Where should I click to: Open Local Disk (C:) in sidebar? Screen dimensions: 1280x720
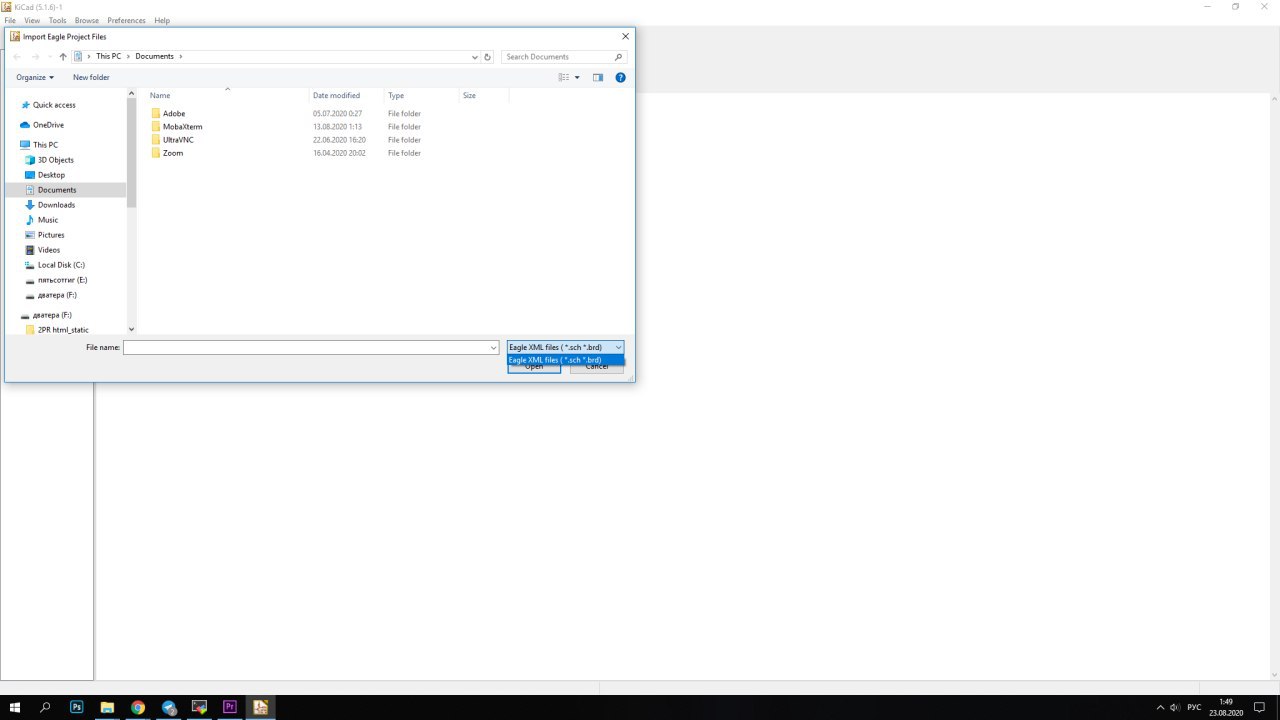coord(61,265)
